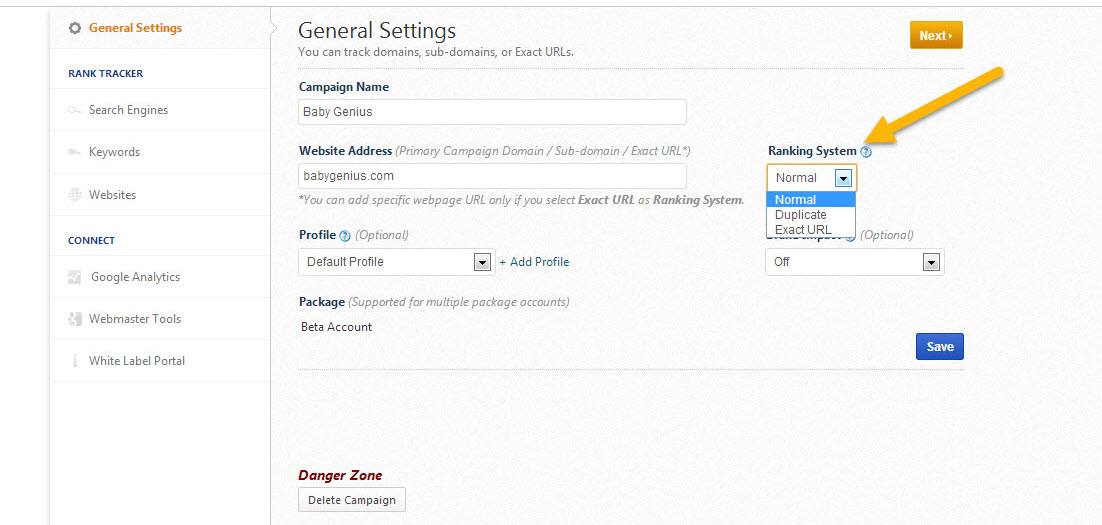Open the Brand Impact Off dropdown
Viewport: 1102px width, 525px height.
point(855,262)
